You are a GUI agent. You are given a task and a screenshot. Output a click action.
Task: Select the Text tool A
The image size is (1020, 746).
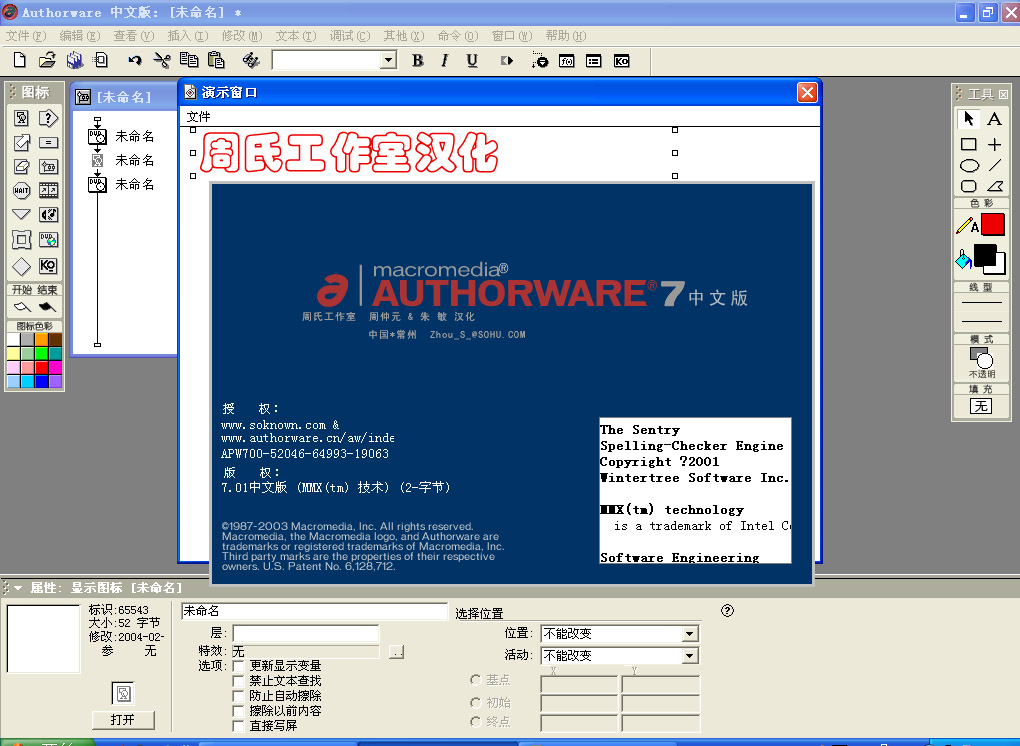point(994,118)
